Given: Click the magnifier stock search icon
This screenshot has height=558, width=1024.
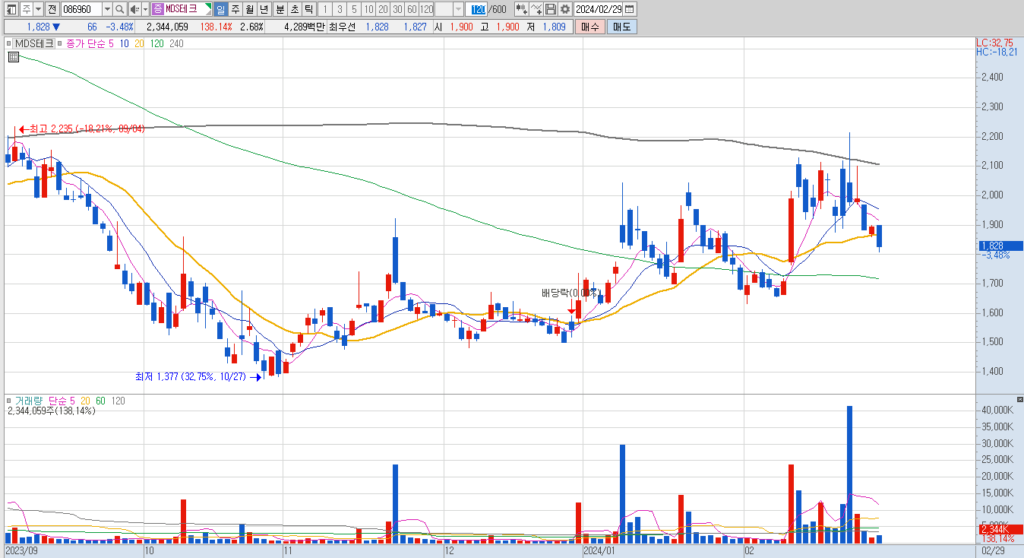Looking at the screenshot, I should [120, 9].
